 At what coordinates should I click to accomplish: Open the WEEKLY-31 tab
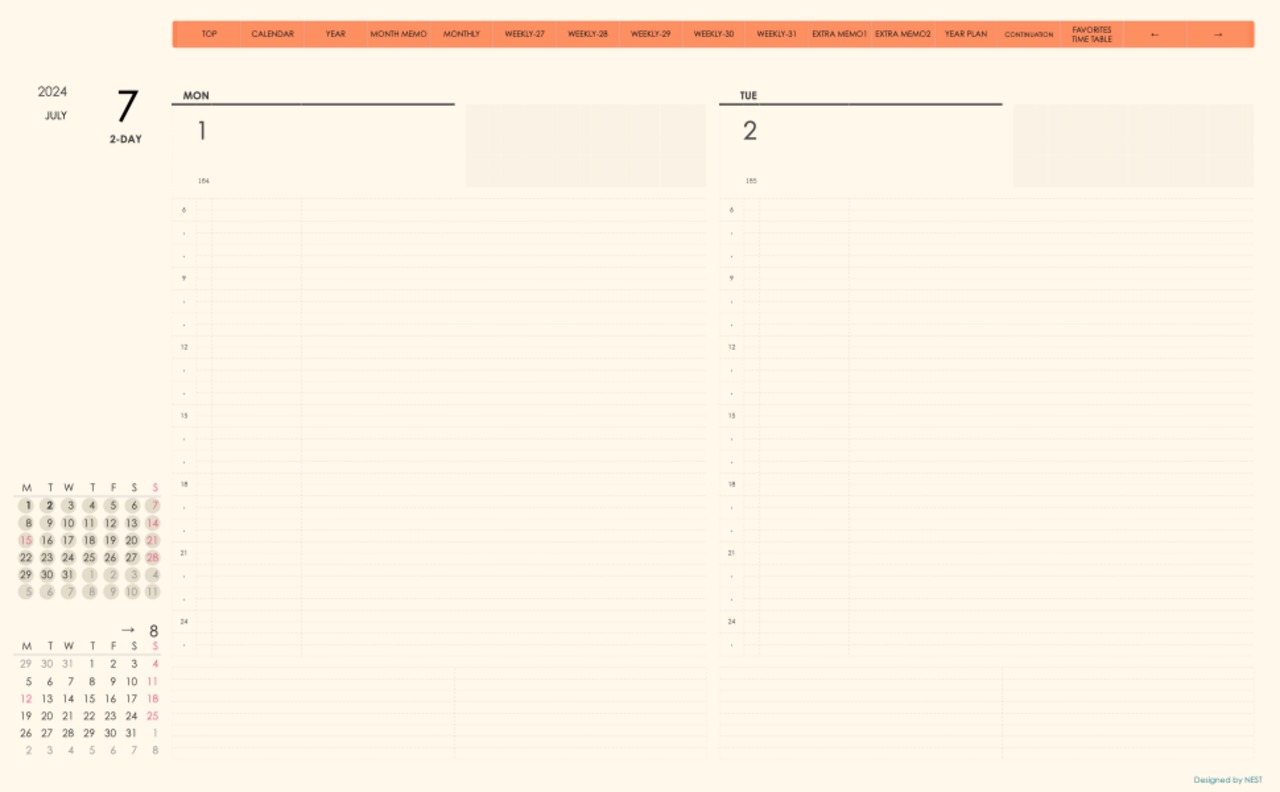[777, 34]
